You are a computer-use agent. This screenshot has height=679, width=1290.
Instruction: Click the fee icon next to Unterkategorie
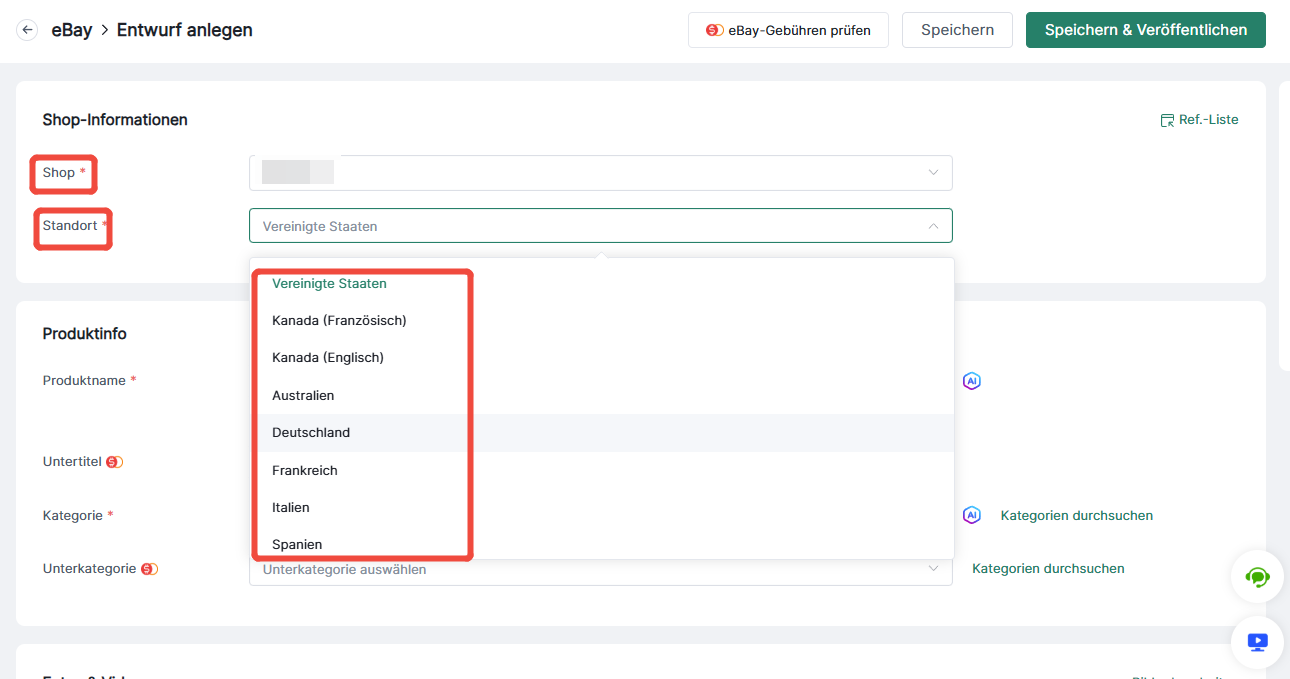coord(149,569)
